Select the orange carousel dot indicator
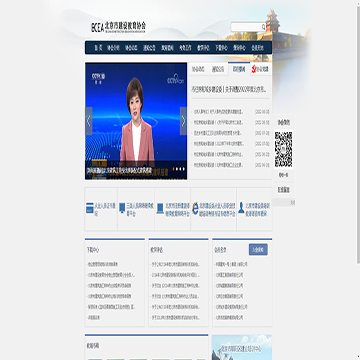Screen dimensions: 360x360 tap(174, 169)
